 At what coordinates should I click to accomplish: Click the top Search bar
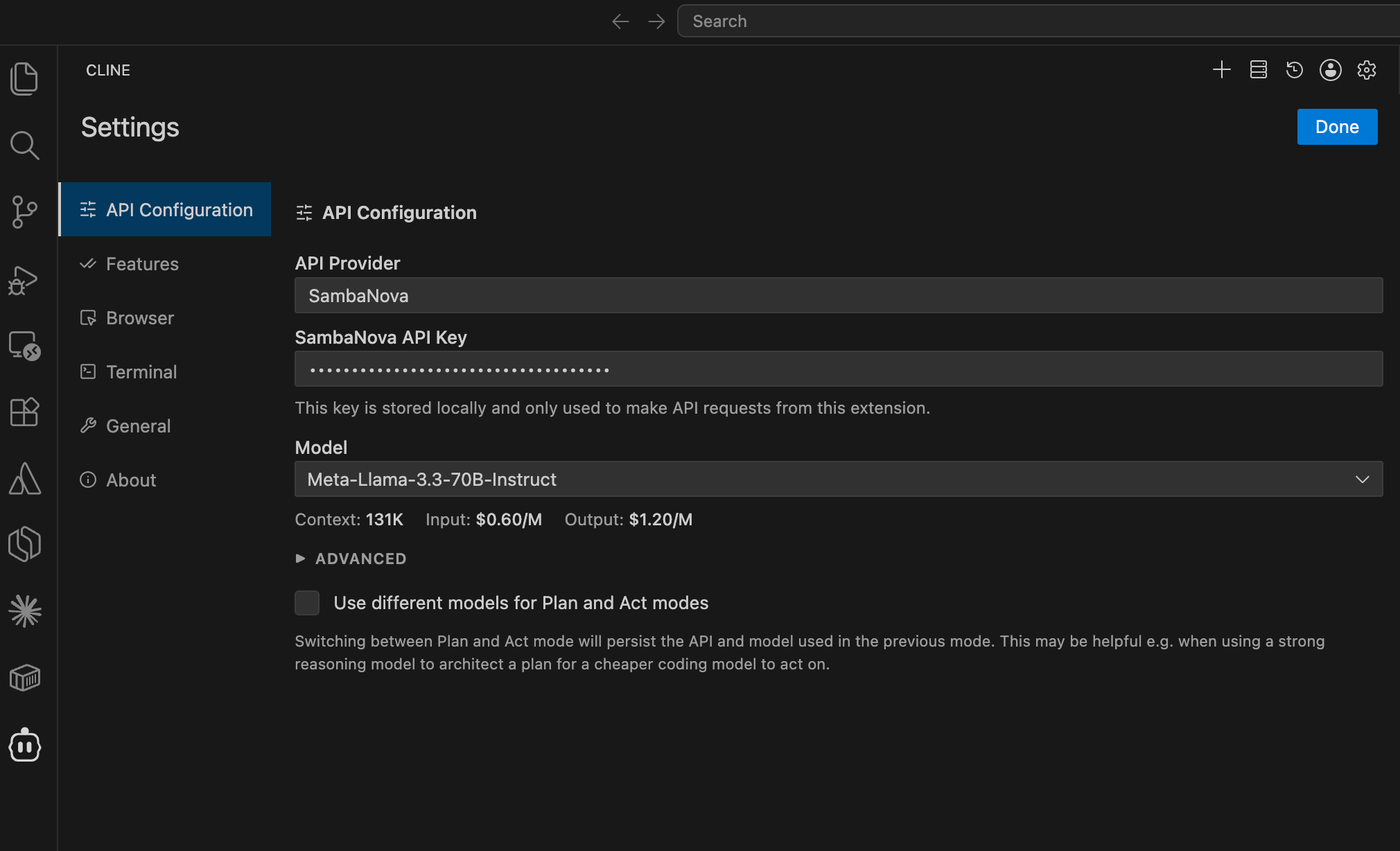click(1038, 21)
